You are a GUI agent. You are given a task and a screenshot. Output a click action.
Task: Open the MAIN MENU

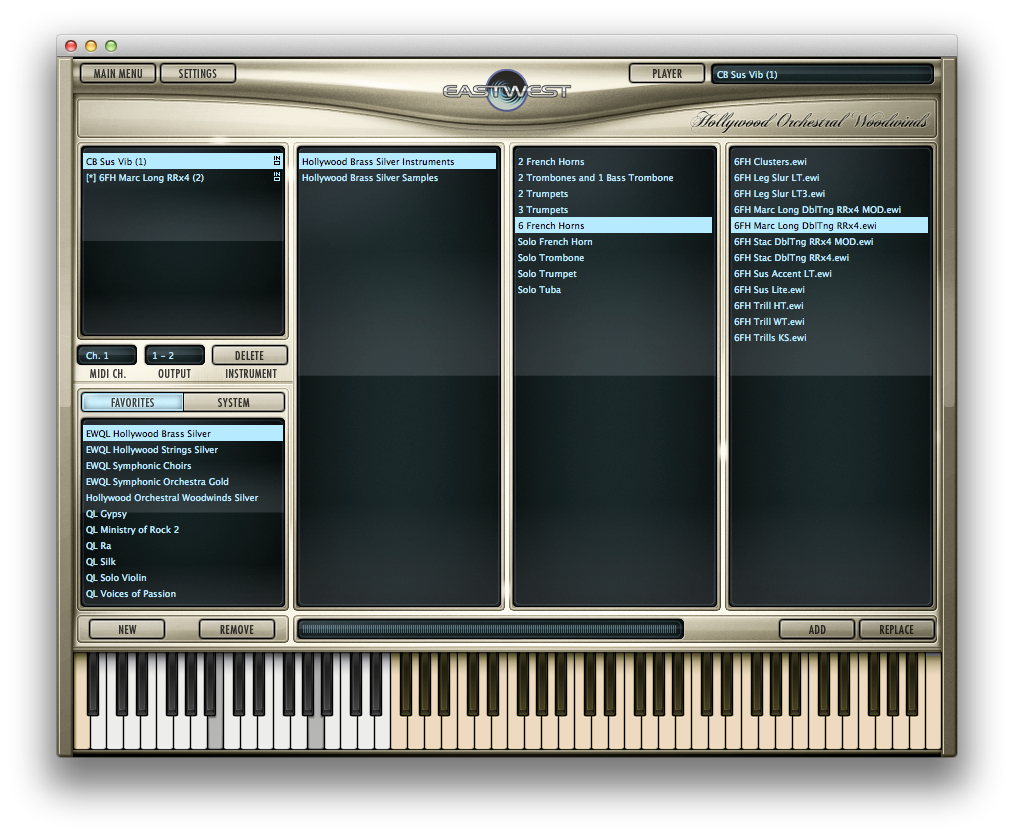coord(118,73)
